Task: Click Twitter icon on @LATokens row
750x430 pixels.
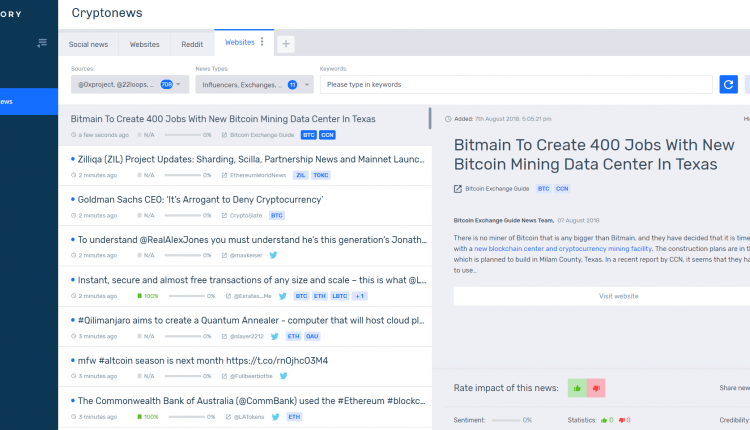Action: pos(276,417)
